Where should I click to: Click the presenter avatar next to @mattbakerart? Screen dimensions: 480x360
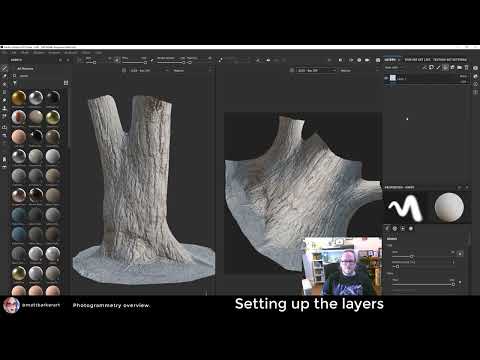click(11, 305)
